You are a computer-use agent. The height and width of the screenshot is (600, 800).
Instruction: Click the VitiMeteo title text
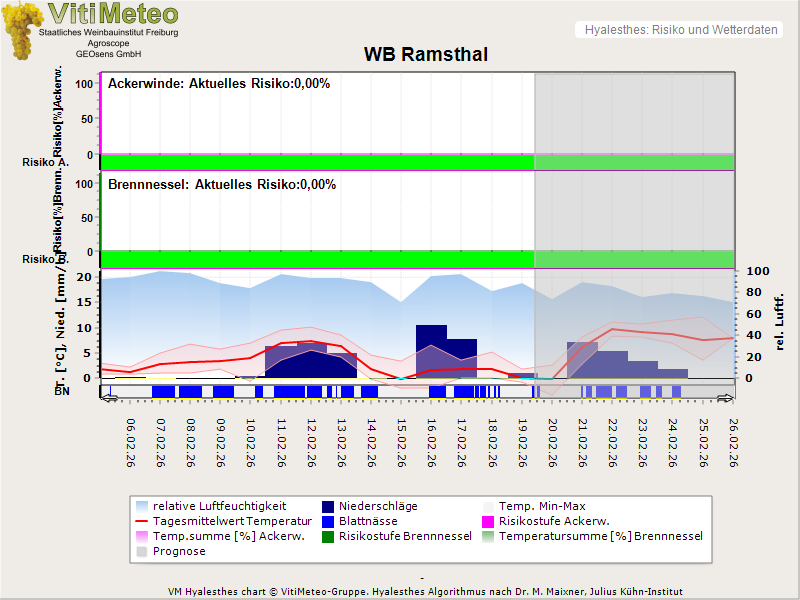pos(113,14)
